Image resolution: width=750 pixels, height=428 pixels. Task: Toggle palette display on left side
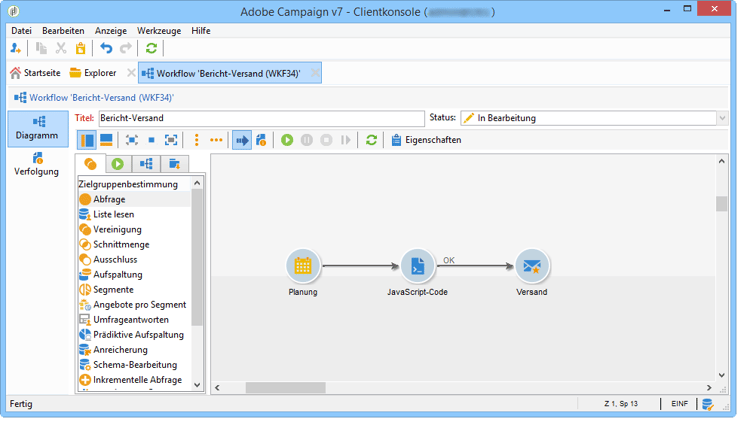click(x=87, y=140)
